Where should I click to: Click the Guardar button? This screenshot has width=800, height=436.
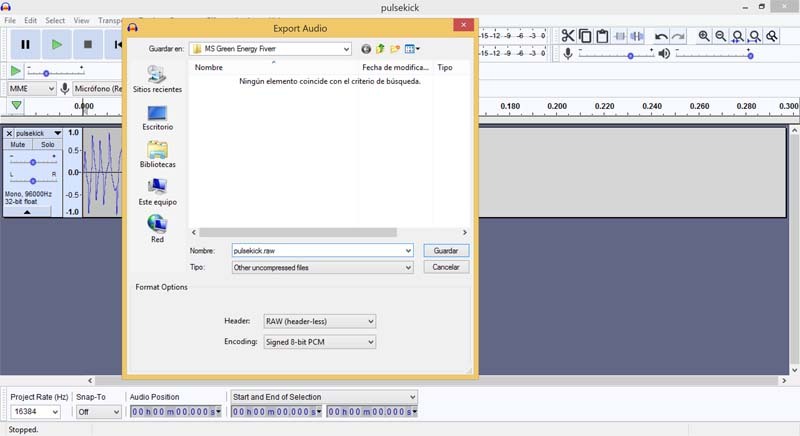(446, 251)
